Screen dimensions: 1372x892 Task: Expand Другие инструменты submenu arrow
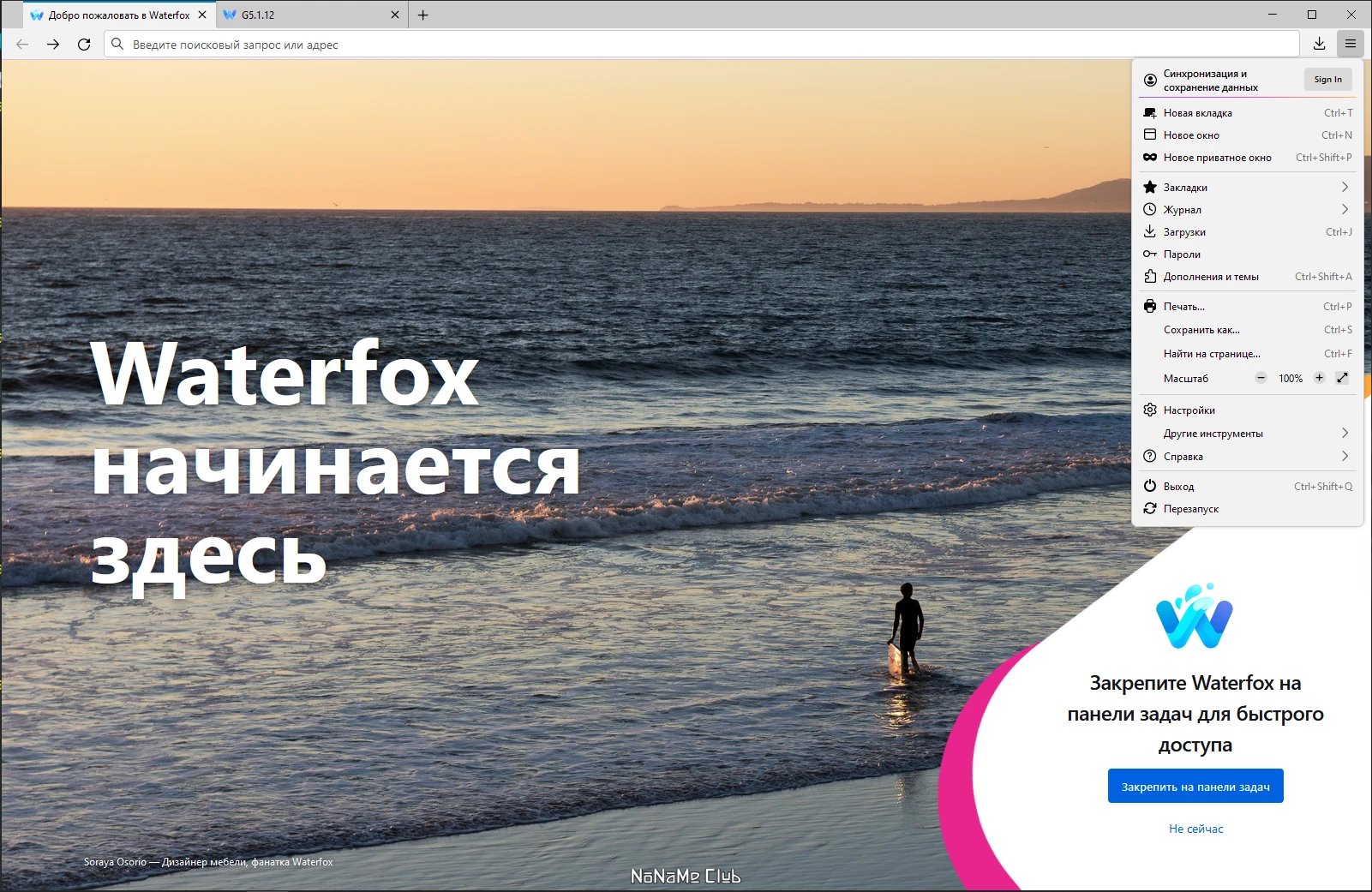click(1345, 433)
